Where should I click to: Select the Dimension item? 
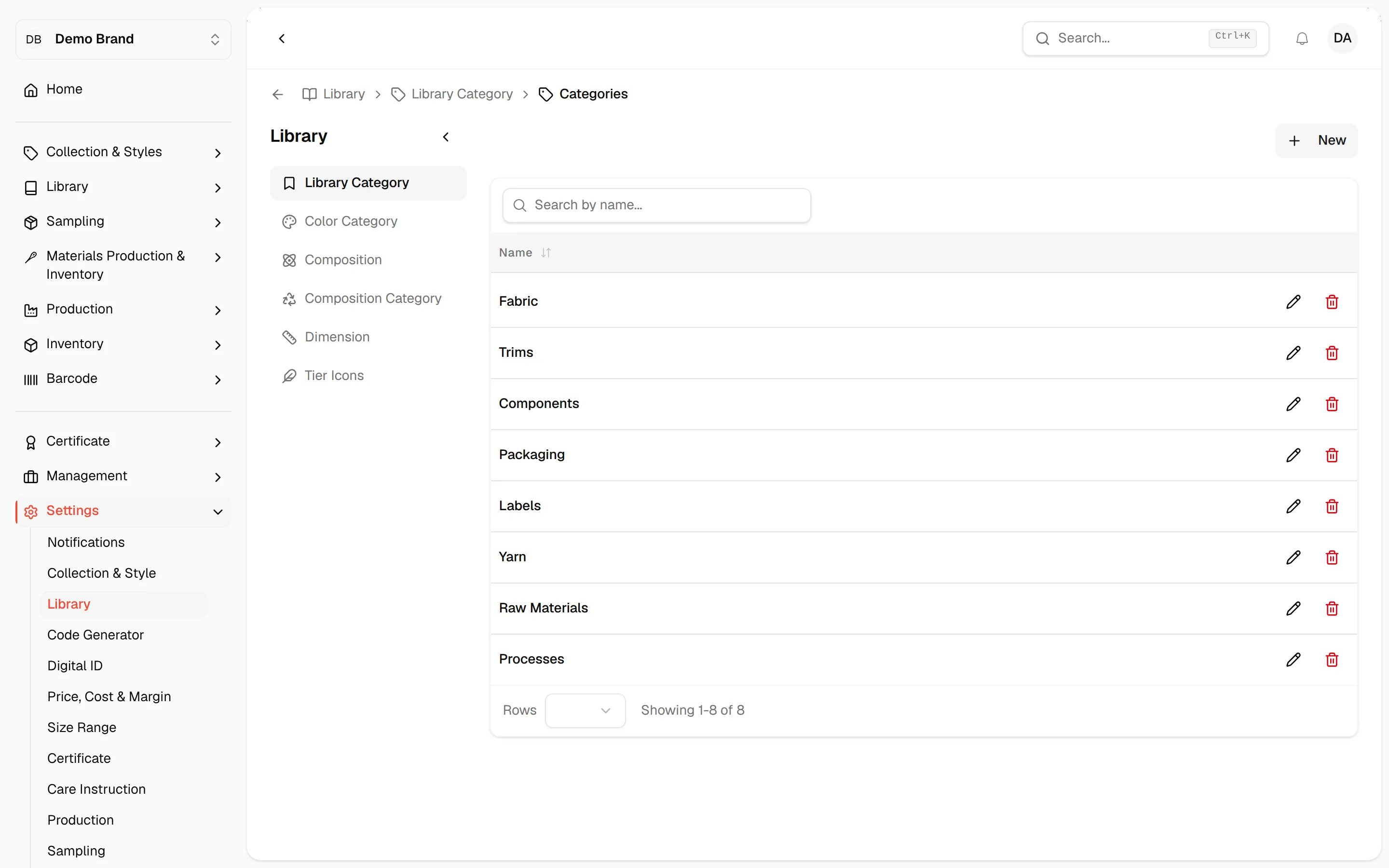(368, 337)
